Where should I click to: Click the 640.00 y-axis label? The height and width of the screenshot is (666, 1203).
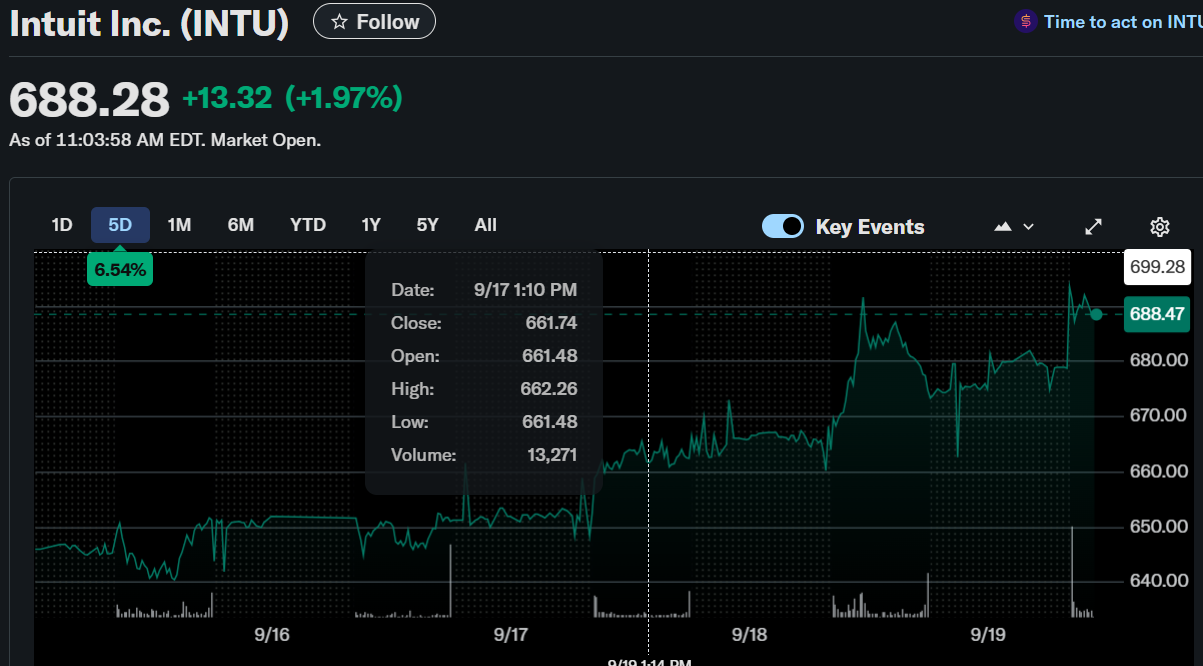[1158, 581]
